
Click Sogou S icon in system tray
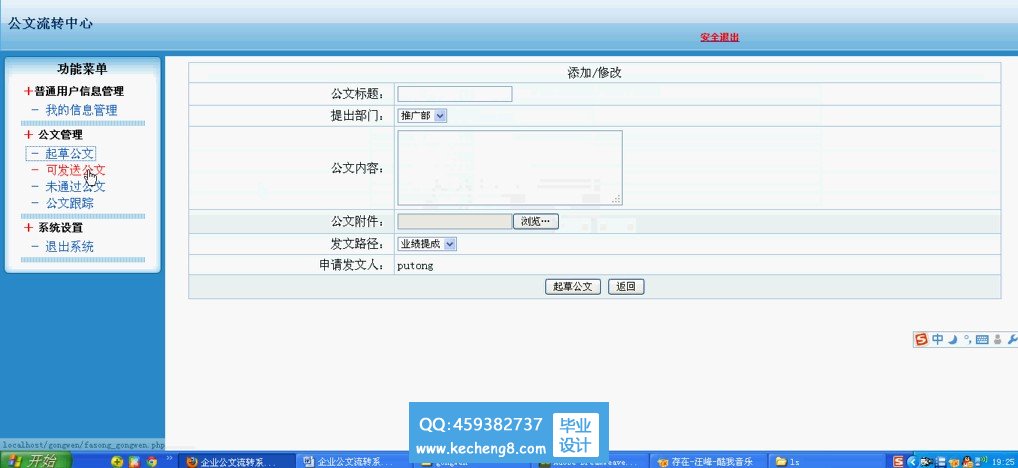click(899, 462)
